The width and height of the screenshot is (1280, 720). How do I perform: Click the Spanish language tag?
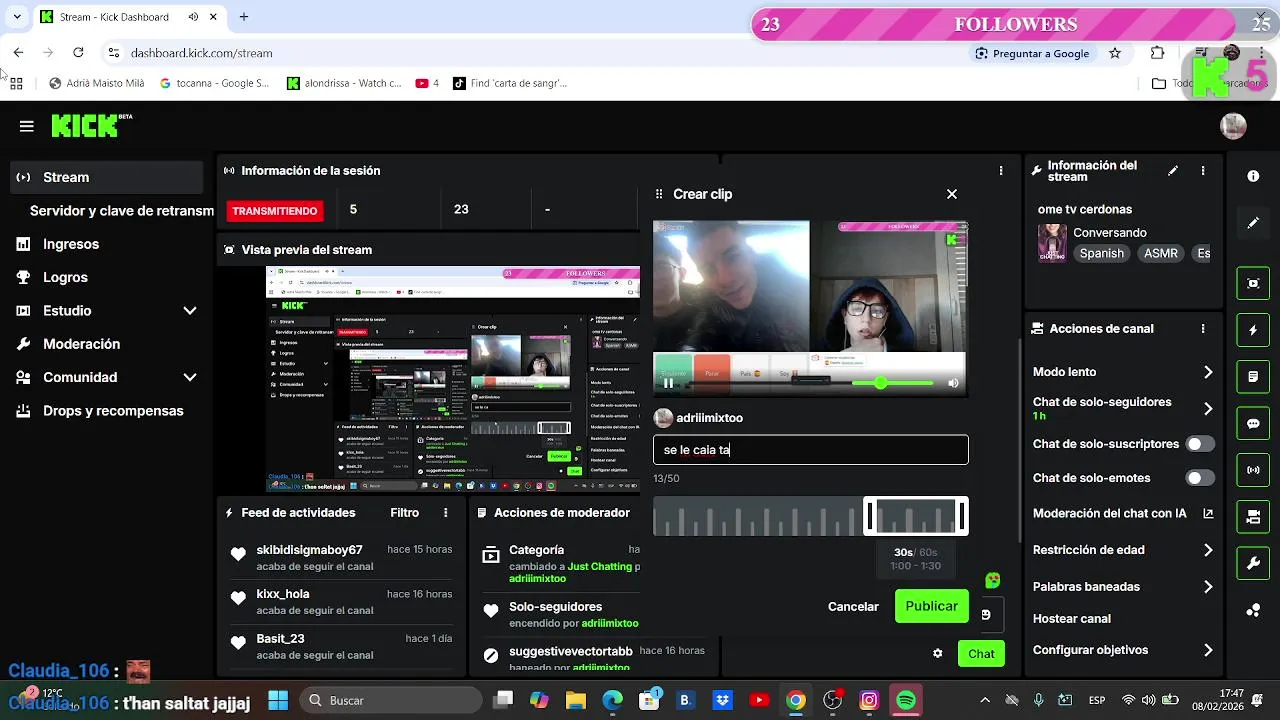[1101, 254]
